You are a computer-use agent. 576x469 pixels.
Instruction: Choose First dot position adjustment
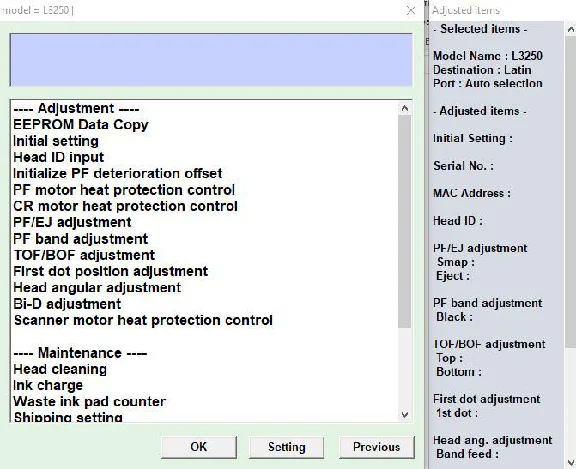coord(111,271)
